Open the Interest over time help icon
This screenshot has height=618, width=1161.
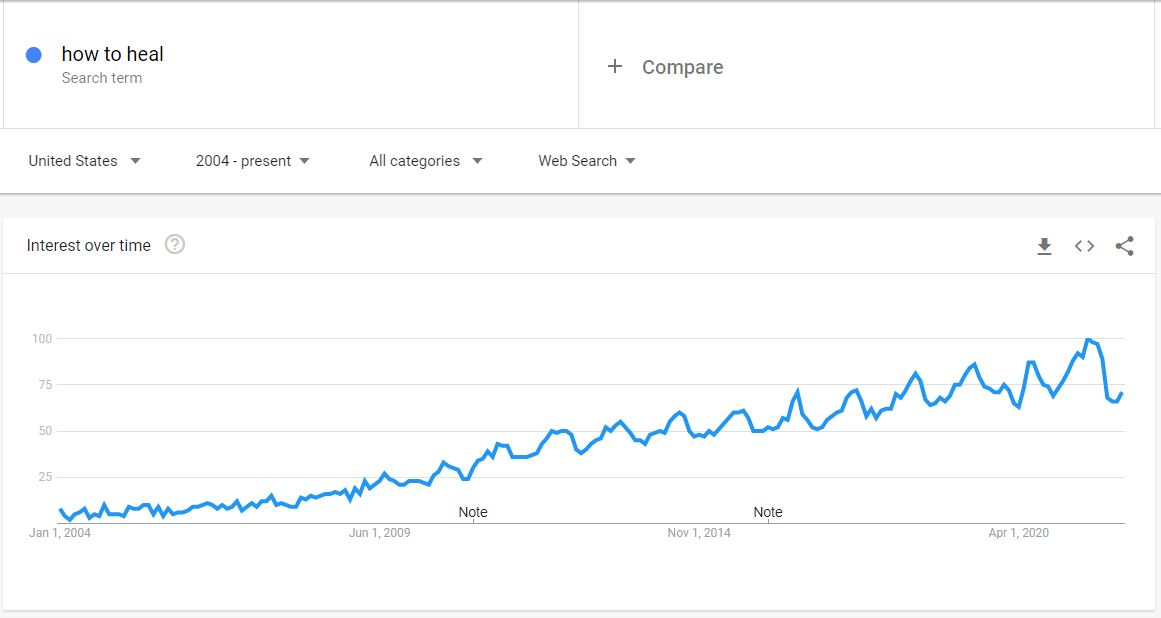pos(175,244)
